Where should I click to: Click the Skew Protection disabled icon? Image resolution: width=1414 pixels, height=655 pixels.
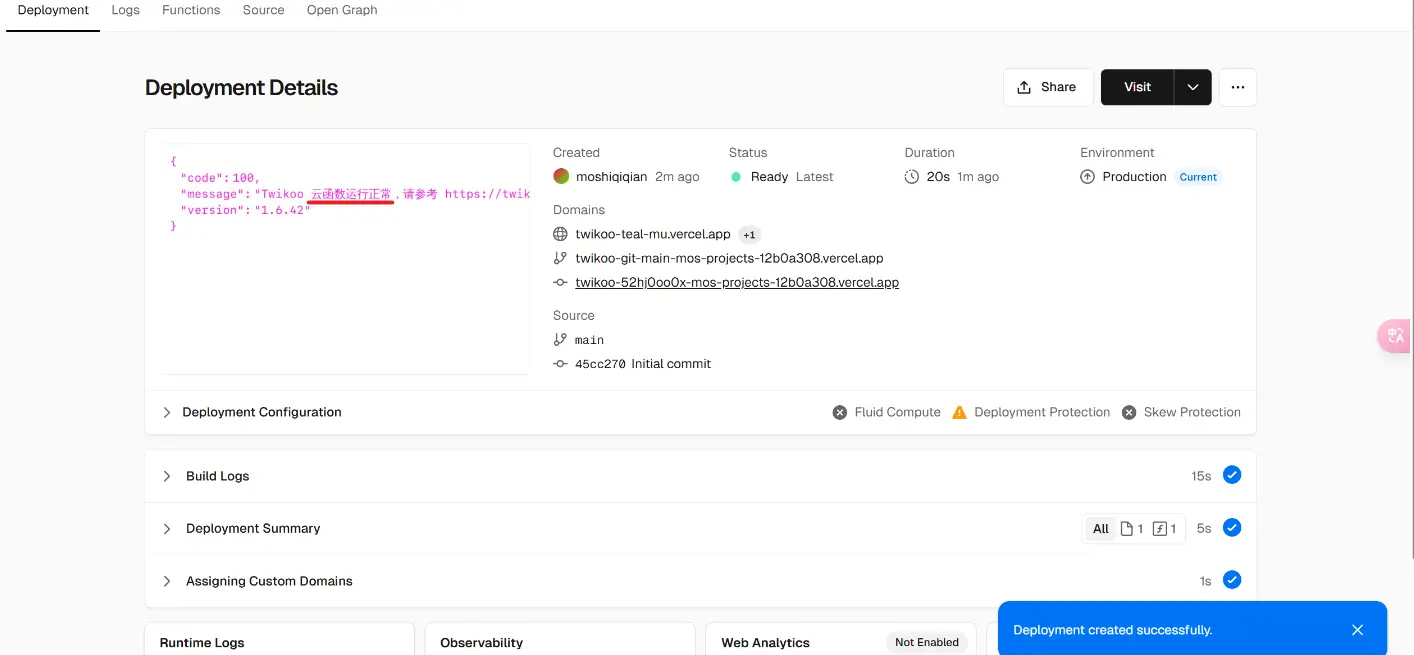[1129, 412]
